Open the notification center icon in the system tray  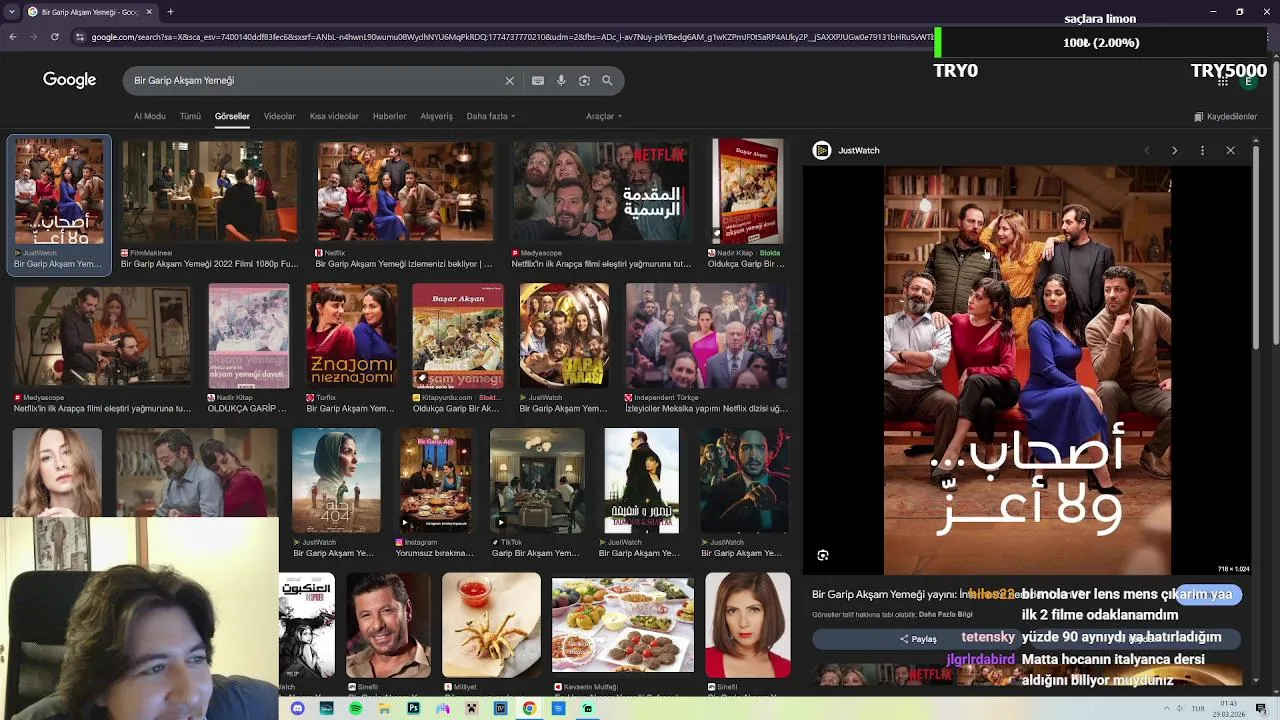pyautogui.click(x=1261, y=708)
